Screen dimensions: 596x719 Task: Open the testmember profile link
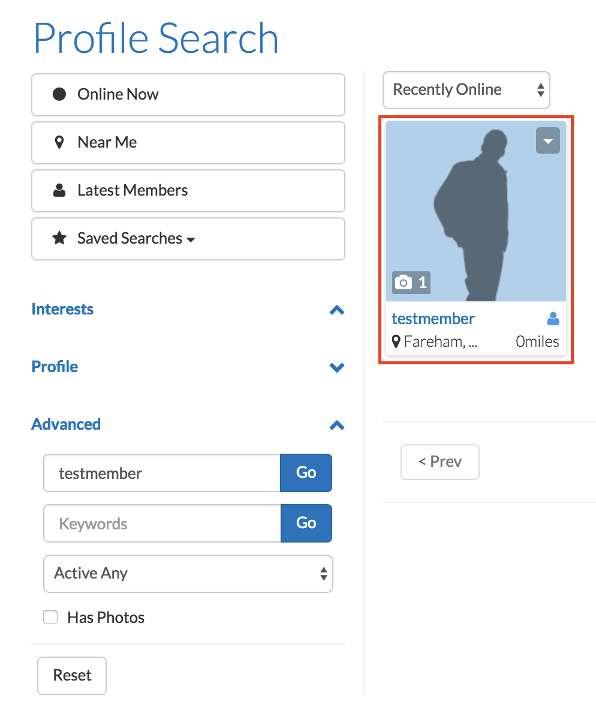pyautogui.click(x=433, y=319)
